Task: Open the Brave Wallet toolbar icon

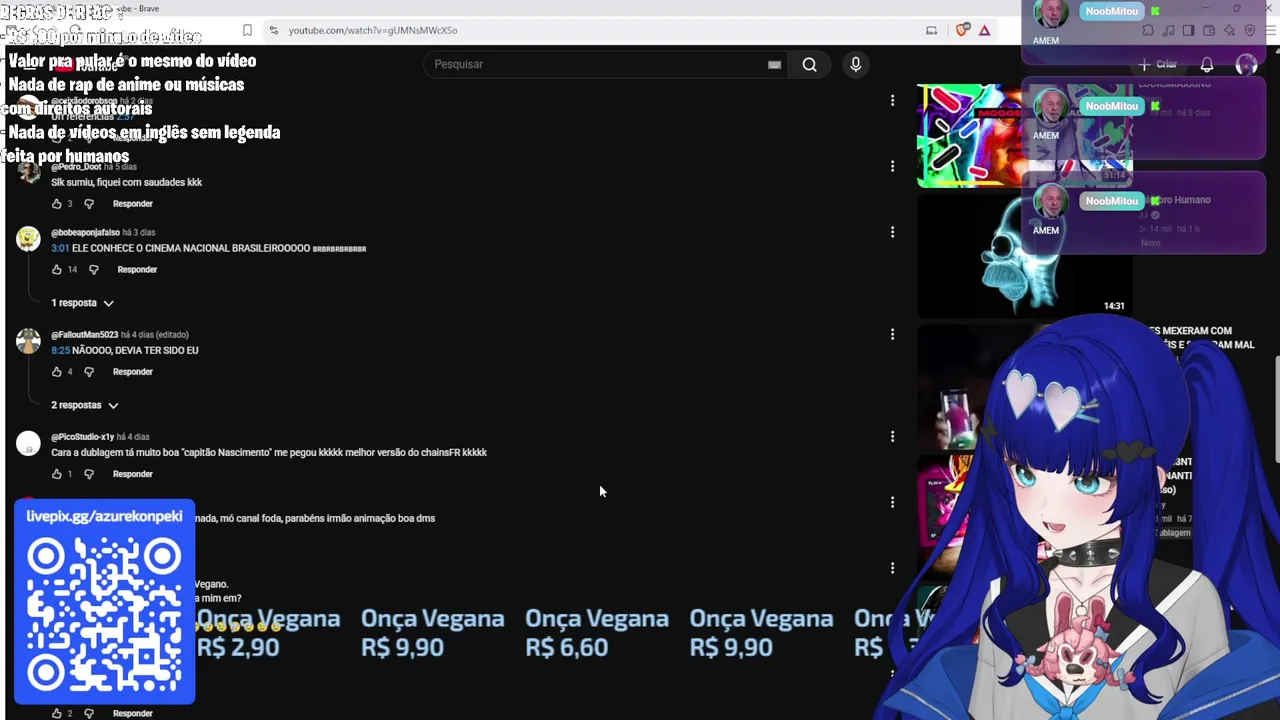Action: pyautogui.click(x=1209, y=31)
